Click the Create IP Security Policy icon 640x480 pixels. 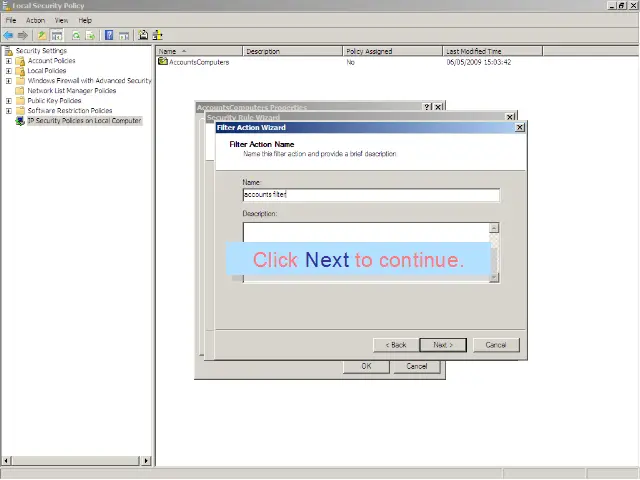(143, 35)
